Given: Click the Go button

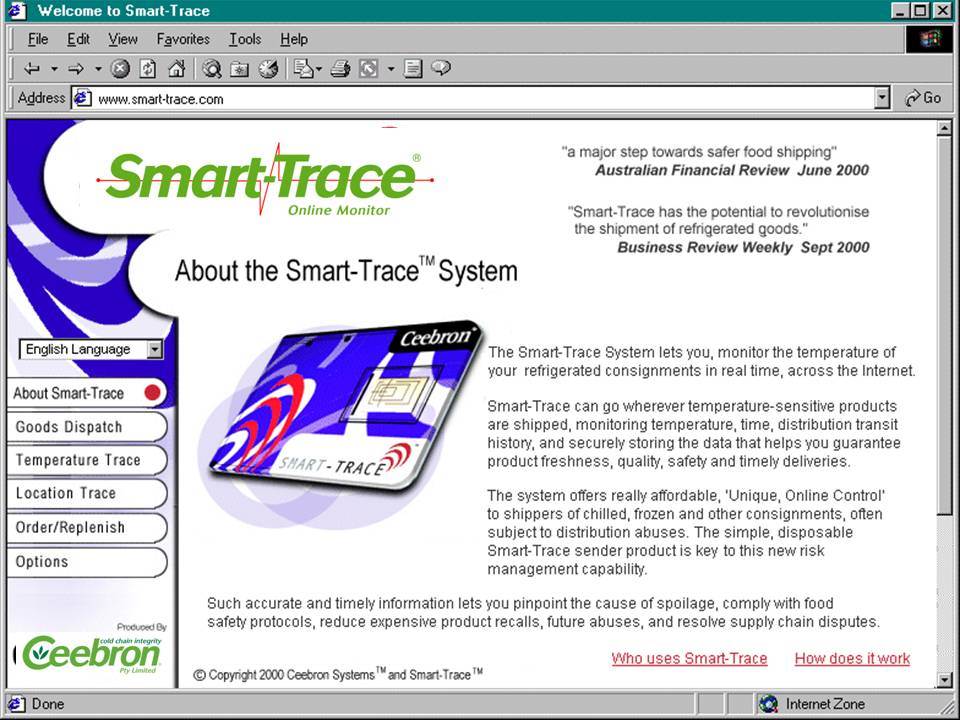Looking at the screenshot, I should point(923,98).
